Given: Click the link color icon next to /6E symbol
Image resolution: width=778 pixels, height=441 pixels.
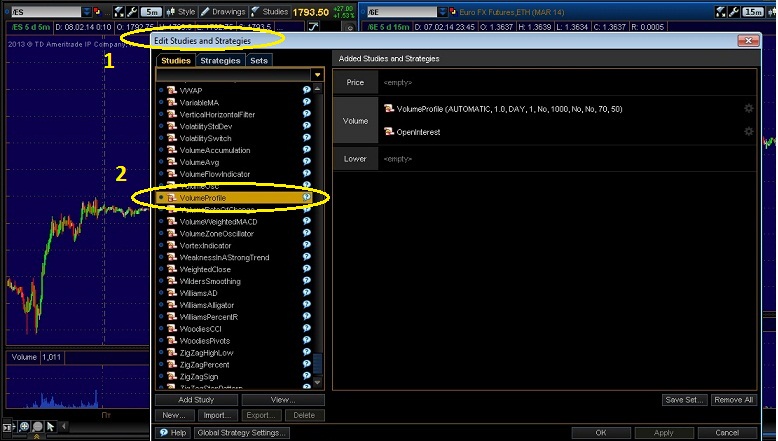Looking at the screenshot, I should pos(453,11).
